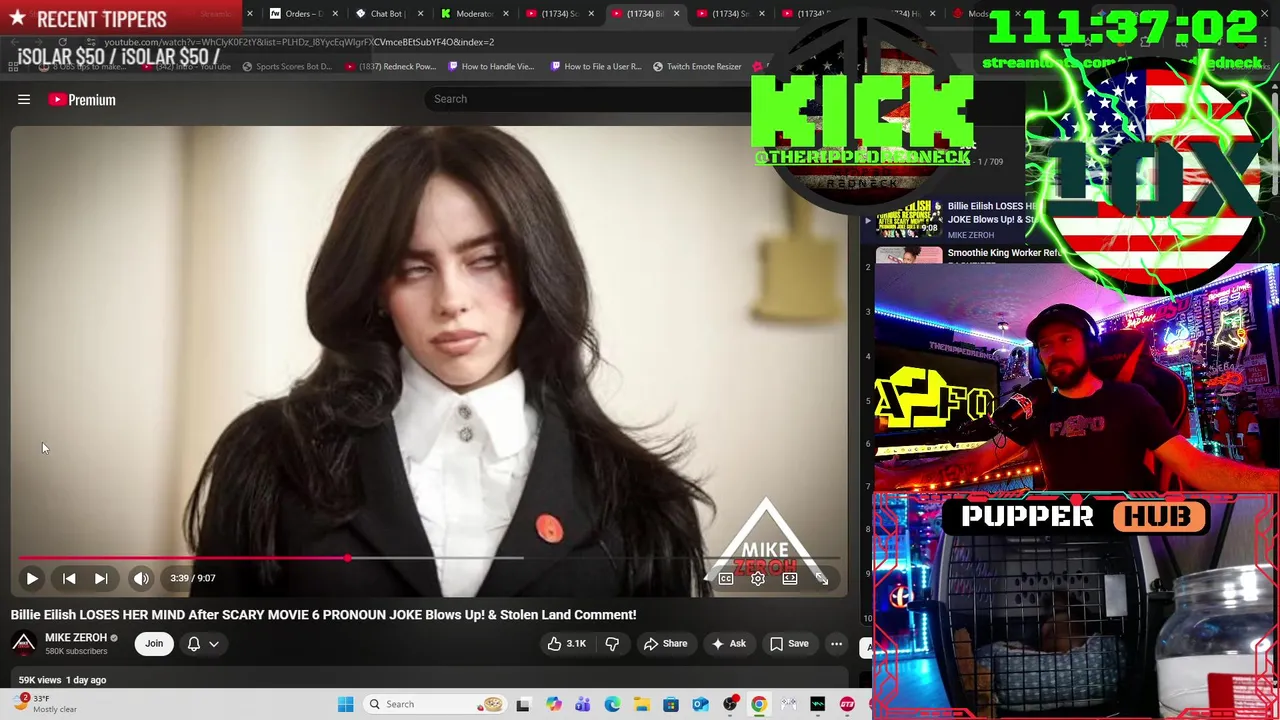The width and height of the screenshot is (1280, 720).
Task: Save video to a playlist
Action: click(789, 644)
